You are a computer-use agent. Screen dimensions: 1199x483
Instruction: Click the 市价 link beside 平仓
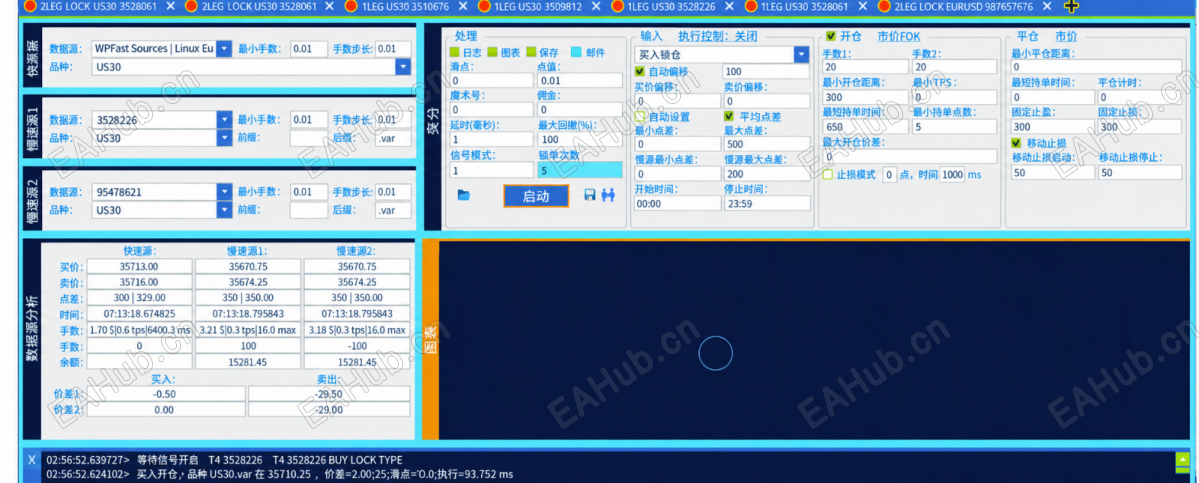pos(1066,36)
